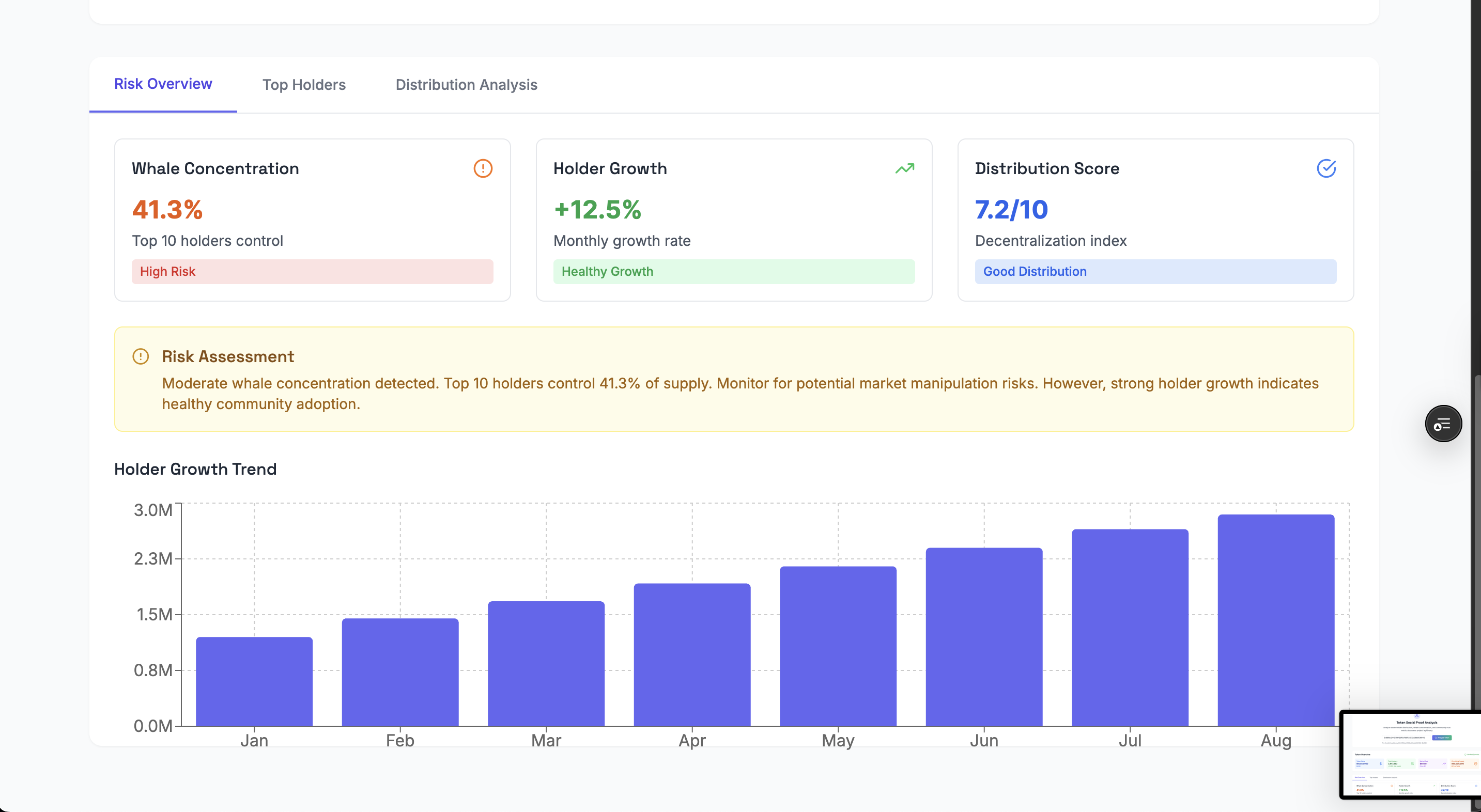
Task: Click the 7.2/10 distribution score value
Action: point(1011,210)
